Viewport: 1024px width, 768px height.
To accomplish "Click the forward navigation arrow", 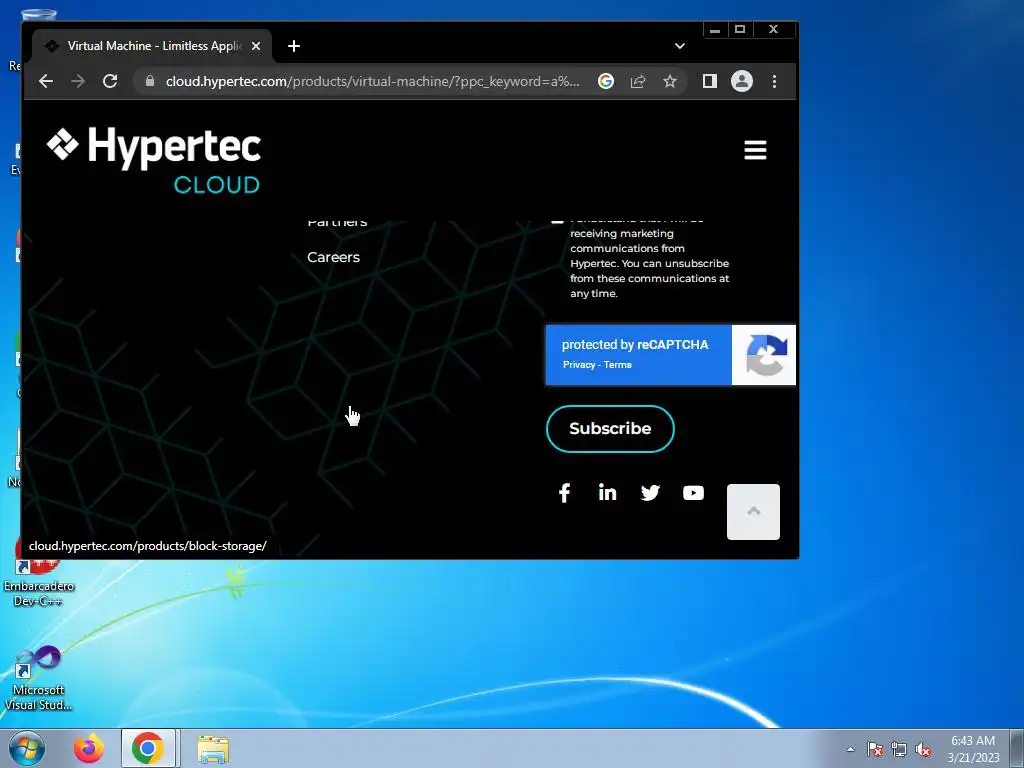I will 78,81.
